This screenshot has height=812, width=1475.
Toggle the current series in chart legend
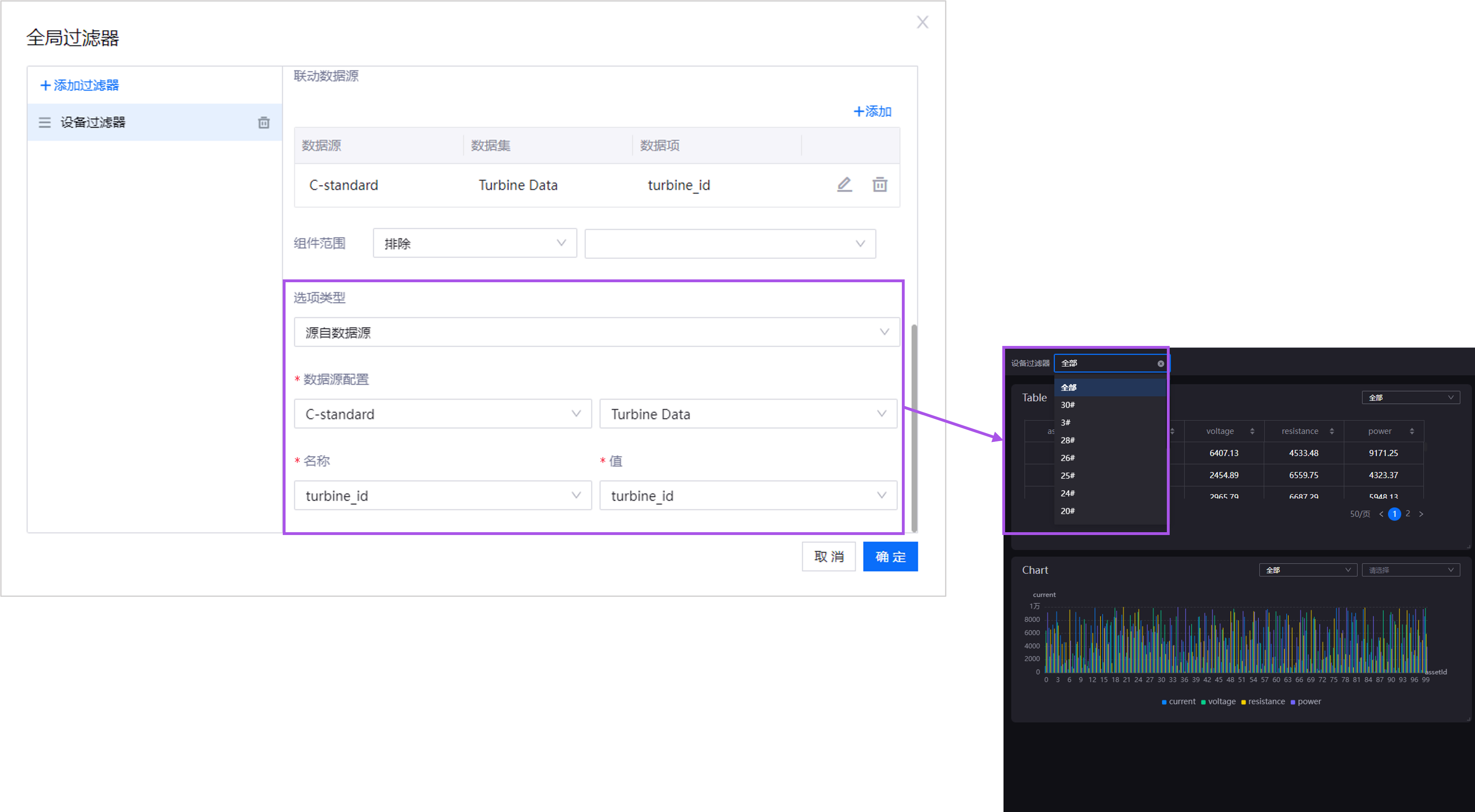pos(1178,702)
